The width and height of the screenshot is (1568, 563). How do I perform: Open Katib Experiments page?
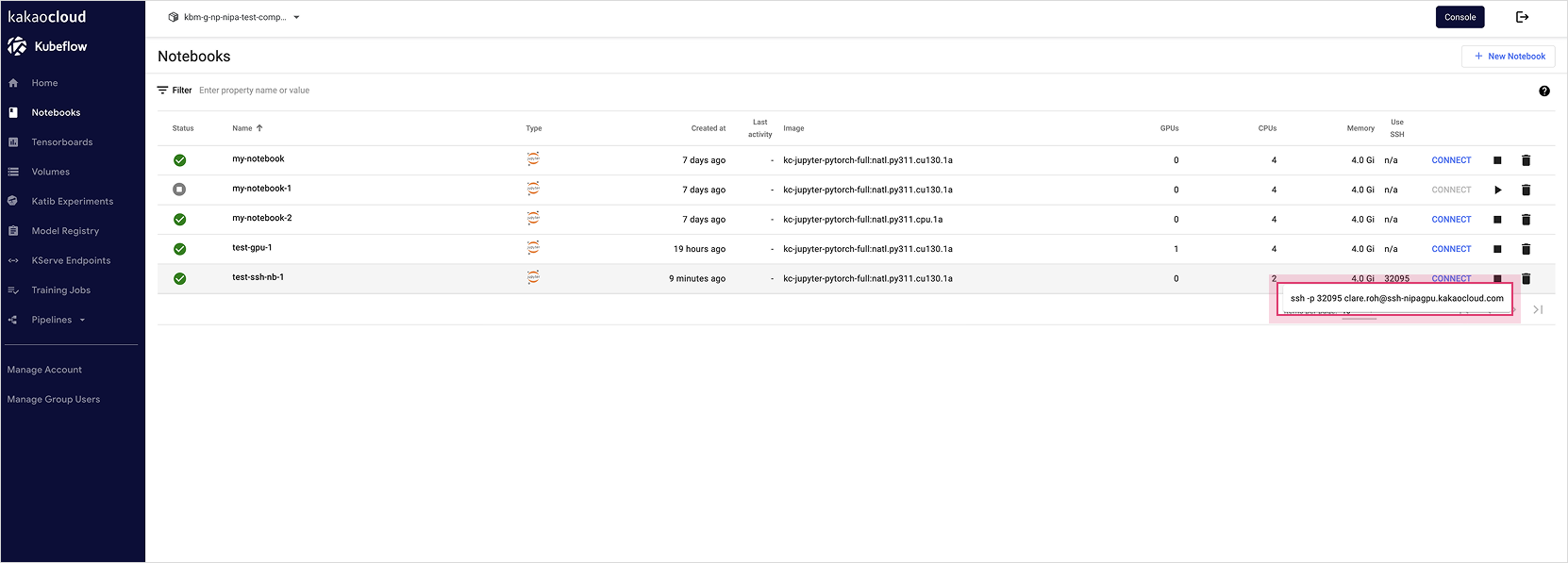72,201
